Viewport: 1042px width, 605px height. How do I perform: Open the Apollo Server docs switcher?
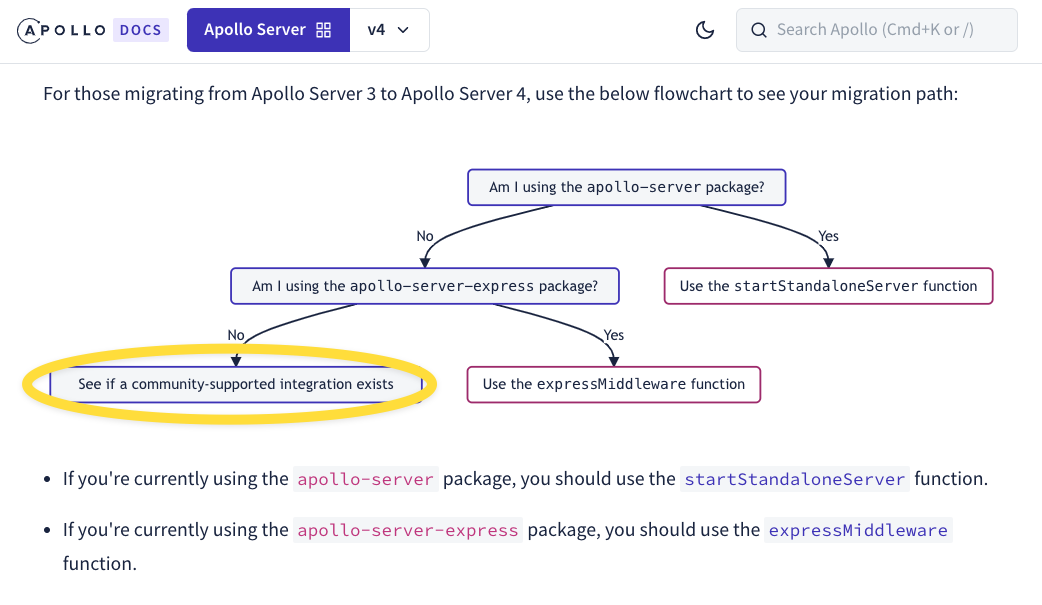[x=268, y=30]
